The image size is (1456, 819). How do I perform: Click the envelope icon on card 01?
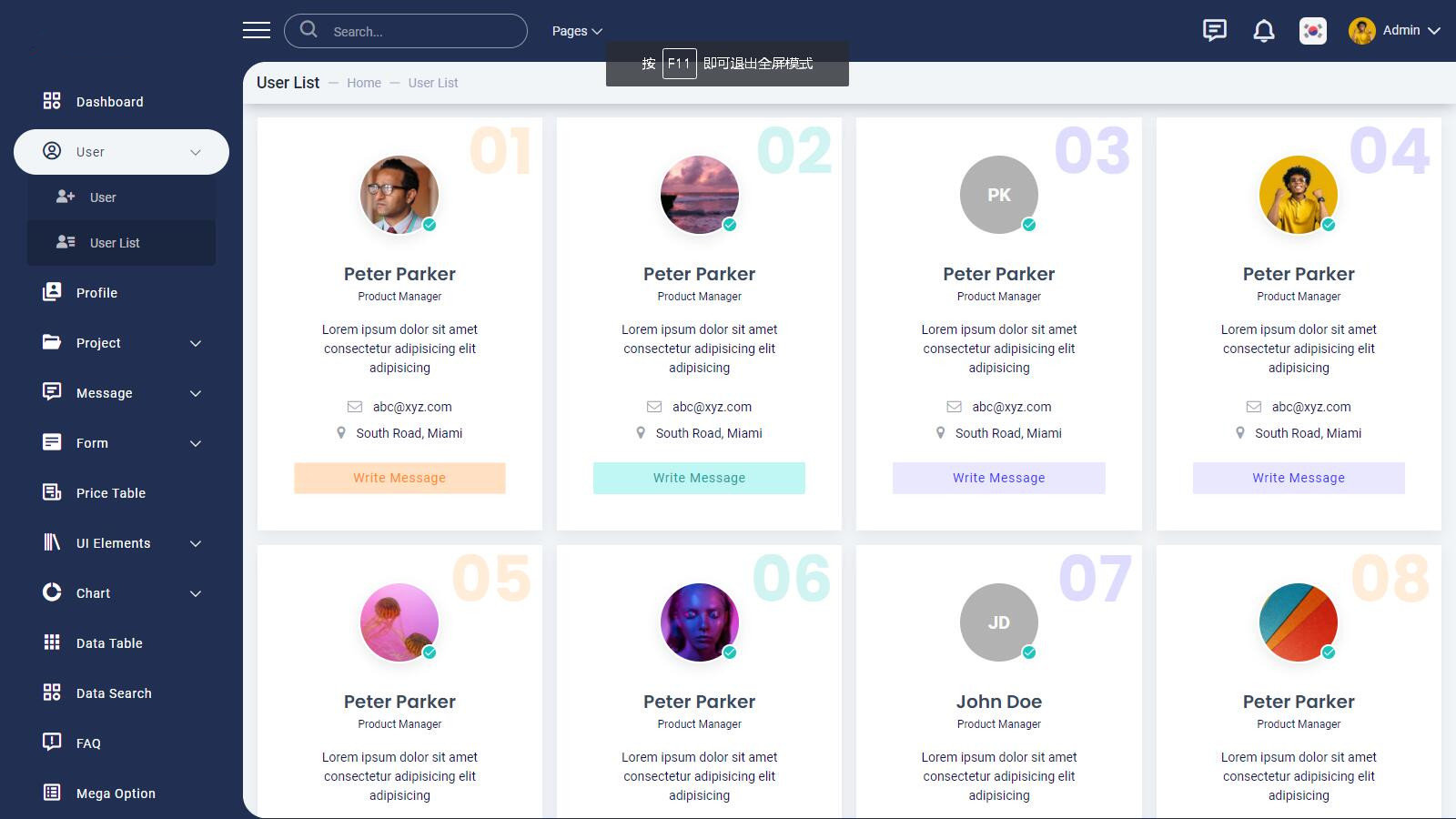point(355,407)
